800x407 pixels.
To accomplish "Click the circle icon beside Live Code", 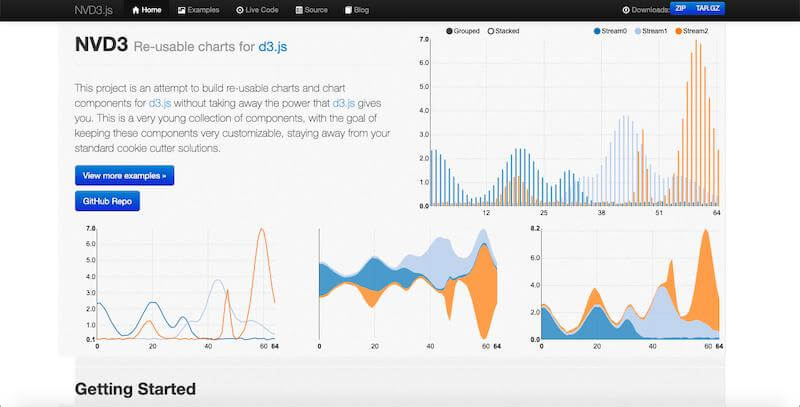I will tap(240, 10).
